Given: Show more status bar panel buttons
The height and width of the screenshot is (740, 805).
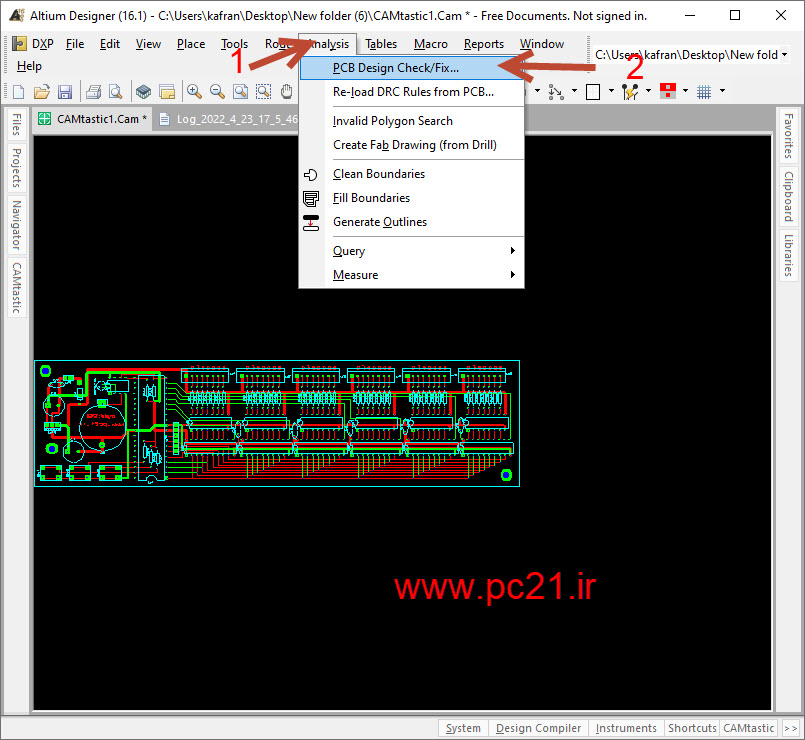Looking at the screenshot, I should coord(791,728).
